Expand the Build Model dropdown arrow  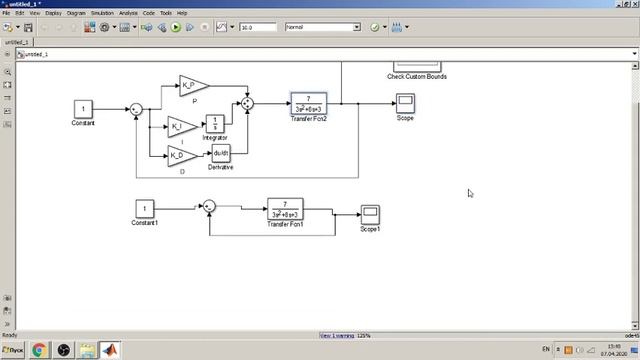point(407,27)
